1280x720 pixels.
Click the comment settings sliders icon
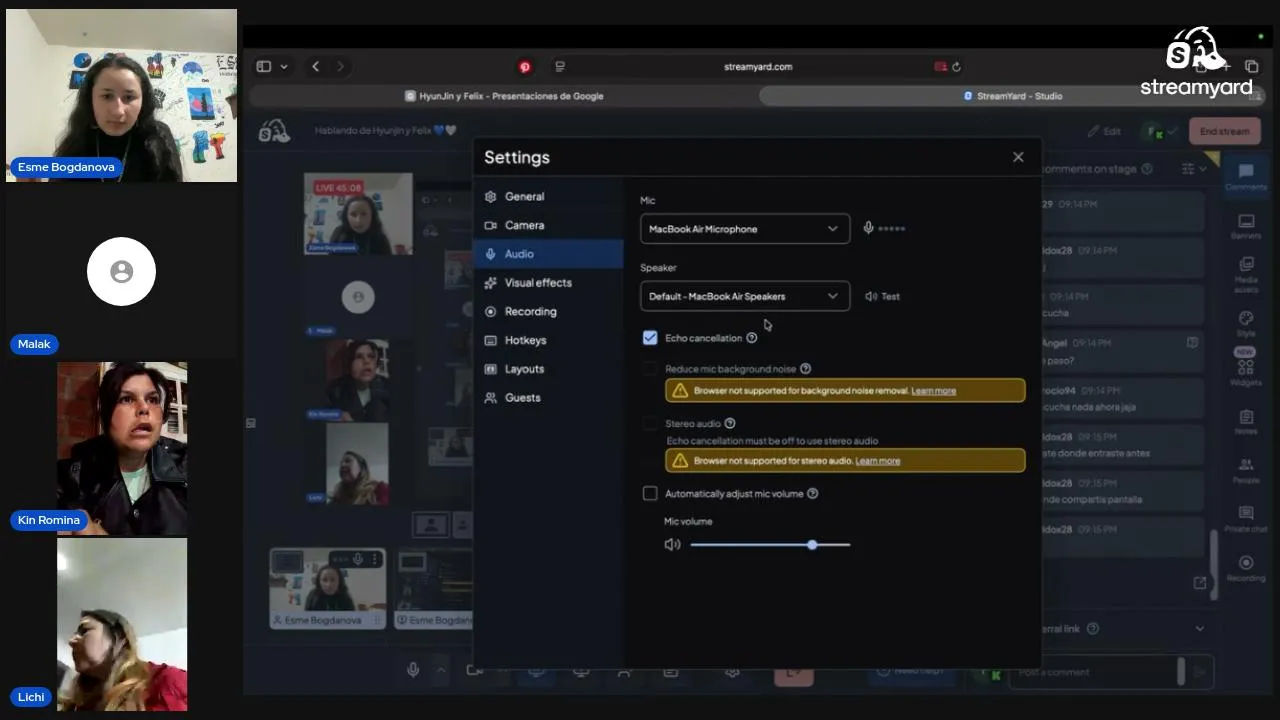coord(1188,169)
